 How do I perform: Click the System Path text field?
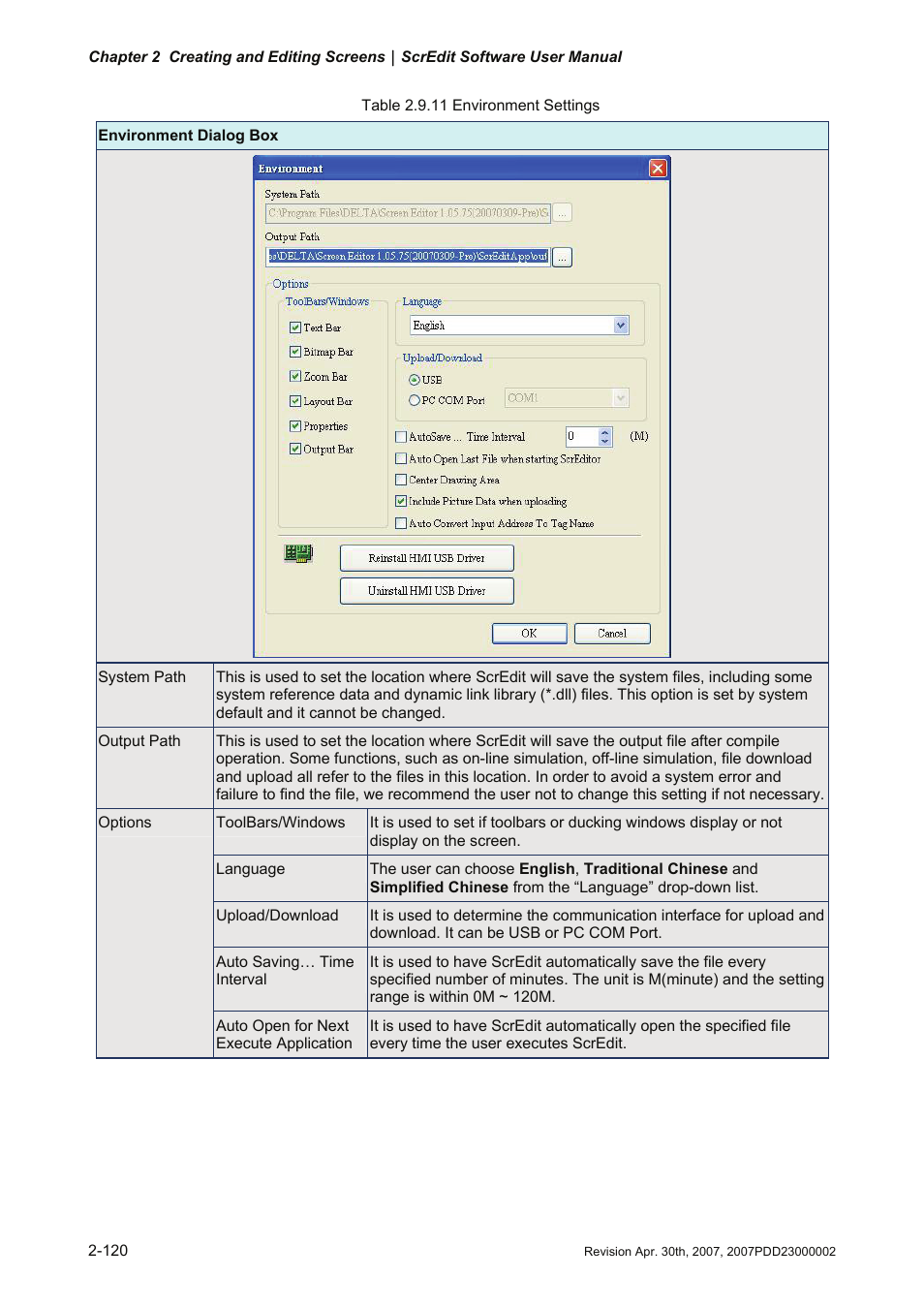pyautogui.click(x=408, y=212)
